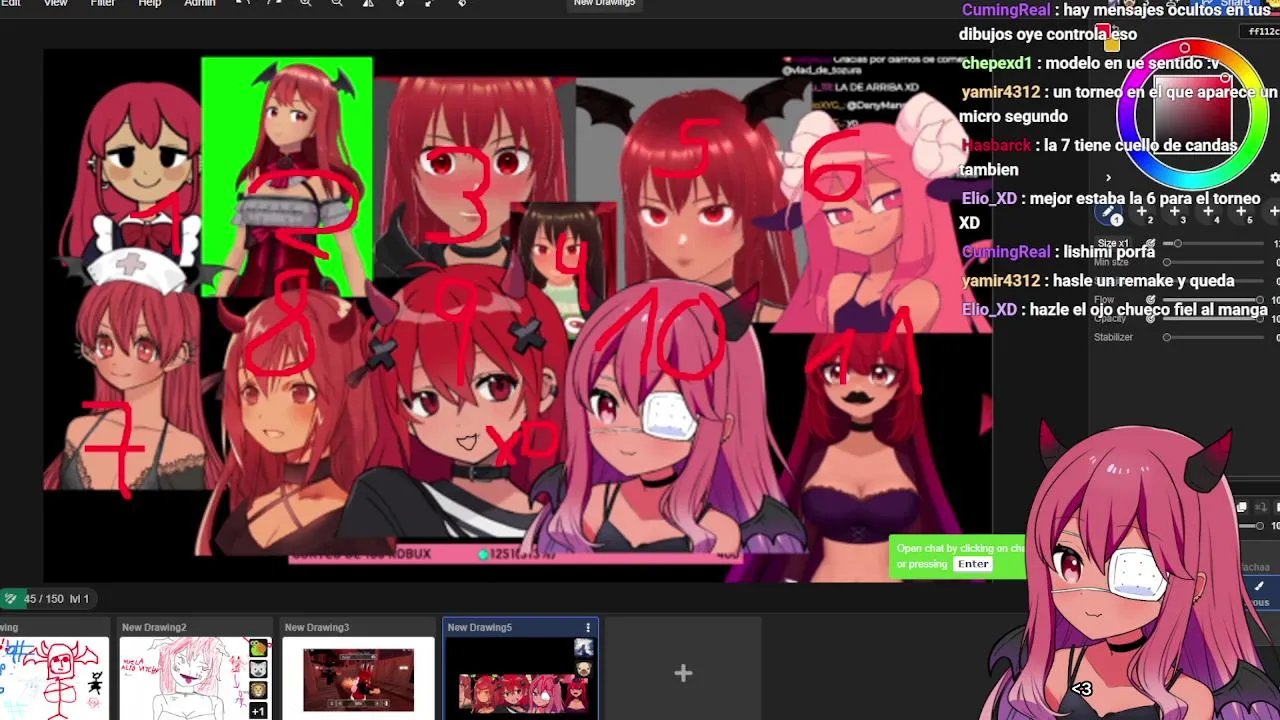Toggle pressure icon next to Flow

click(1150, 300)
